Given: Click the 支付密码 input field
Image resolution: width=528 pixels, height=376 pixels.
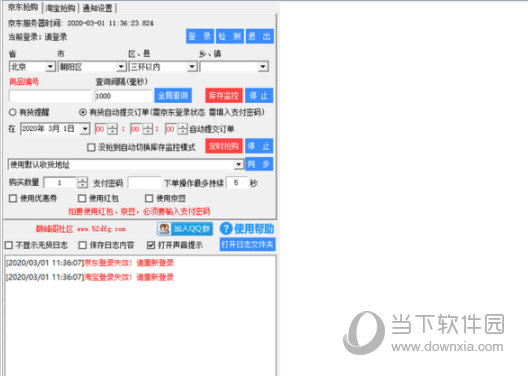Looking at the screenshot, I should click(145, 183).
